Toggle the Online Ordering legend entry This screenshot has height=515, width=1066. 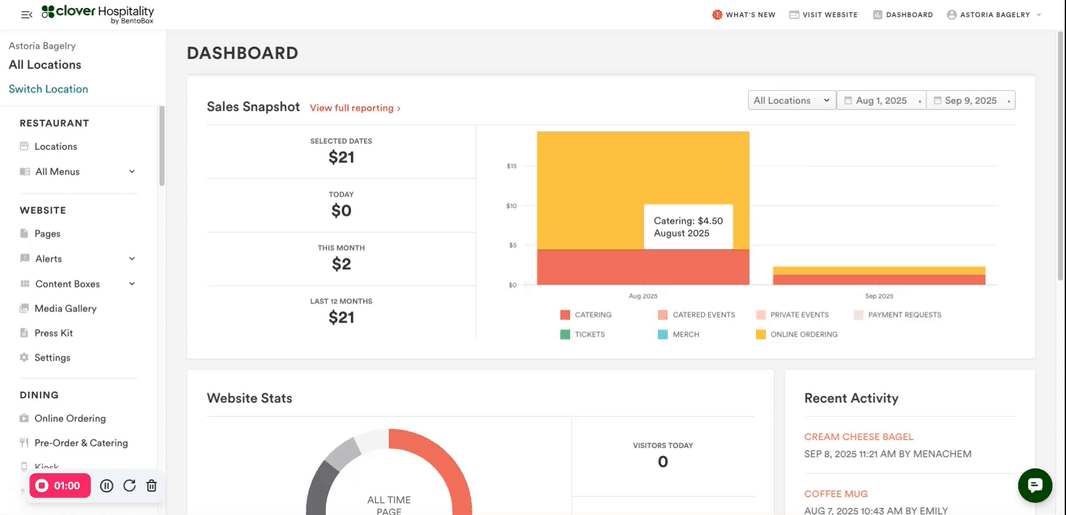click(796, 334)
